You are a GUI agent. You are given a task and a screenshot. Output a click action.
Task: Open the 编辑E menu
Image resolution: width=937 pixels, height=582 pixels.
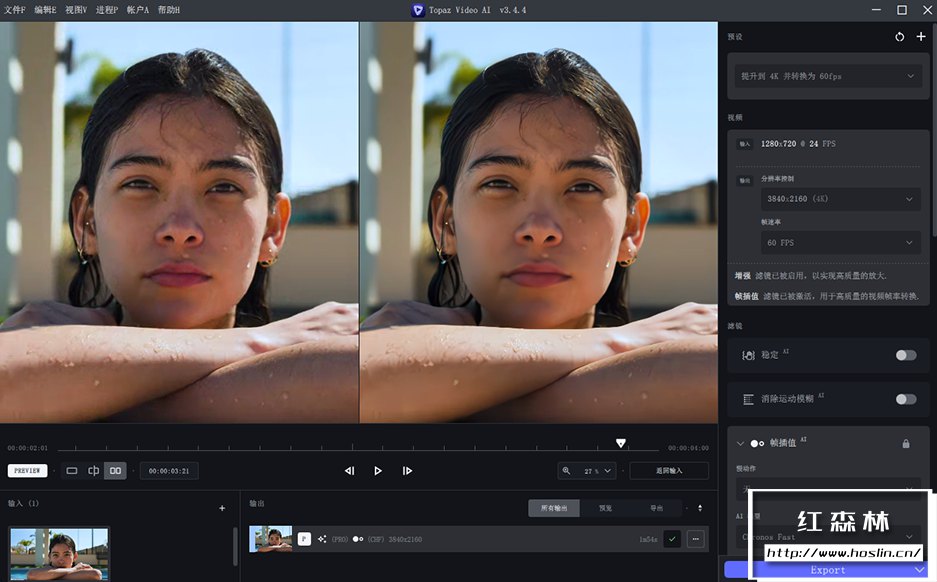click(45, 10)
